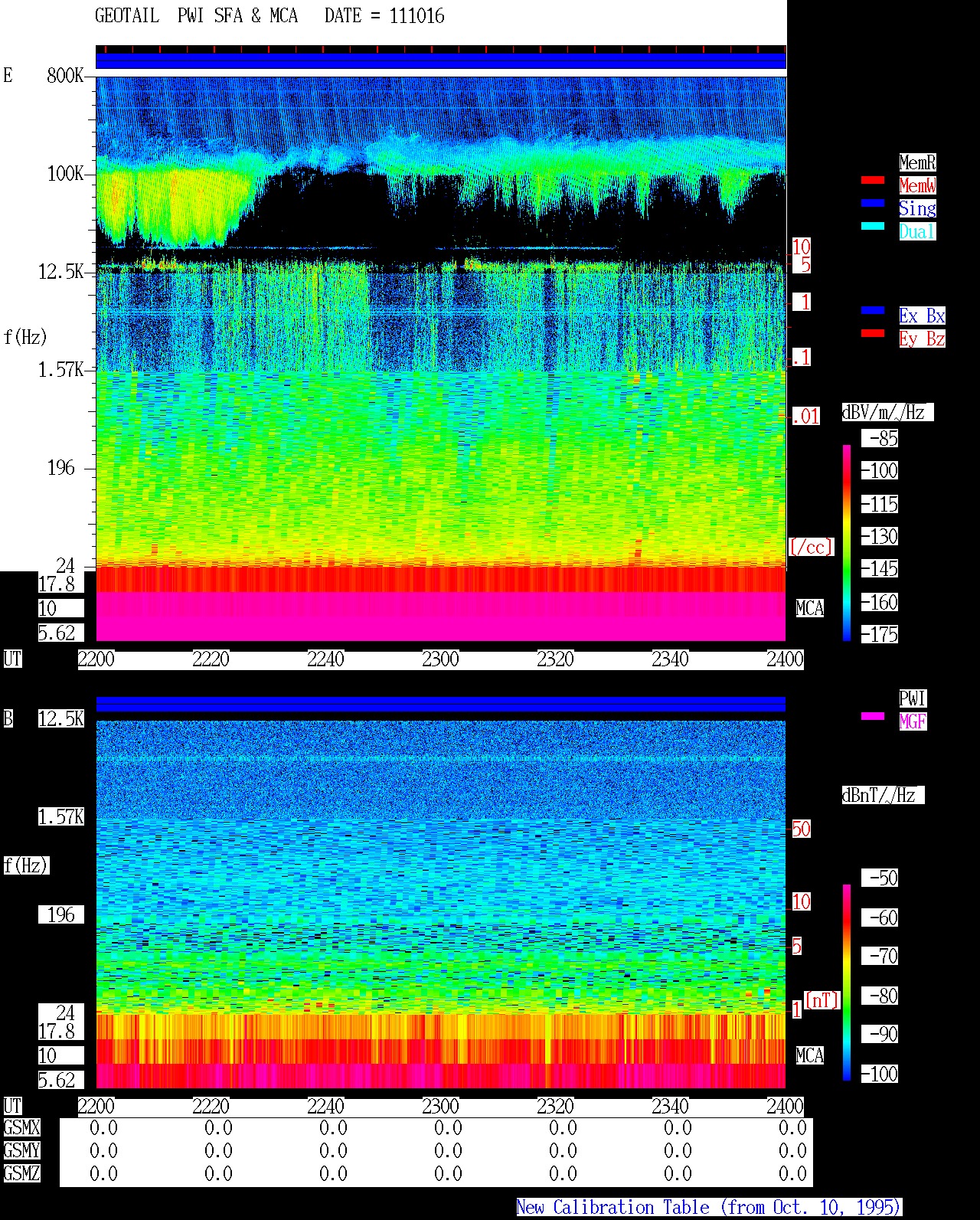Screen dimensions: 980x1220
Task: Click the cyan Dual legend swatch
Action: 873,226
